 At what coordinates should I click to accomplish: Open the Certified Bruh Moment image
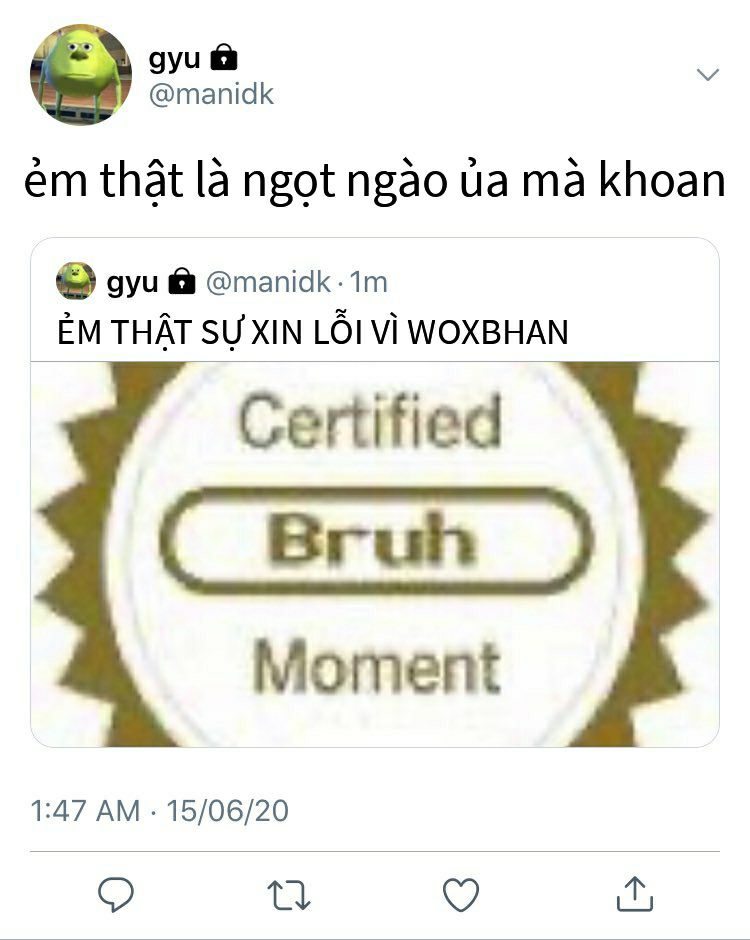click(x=375, y=554)
